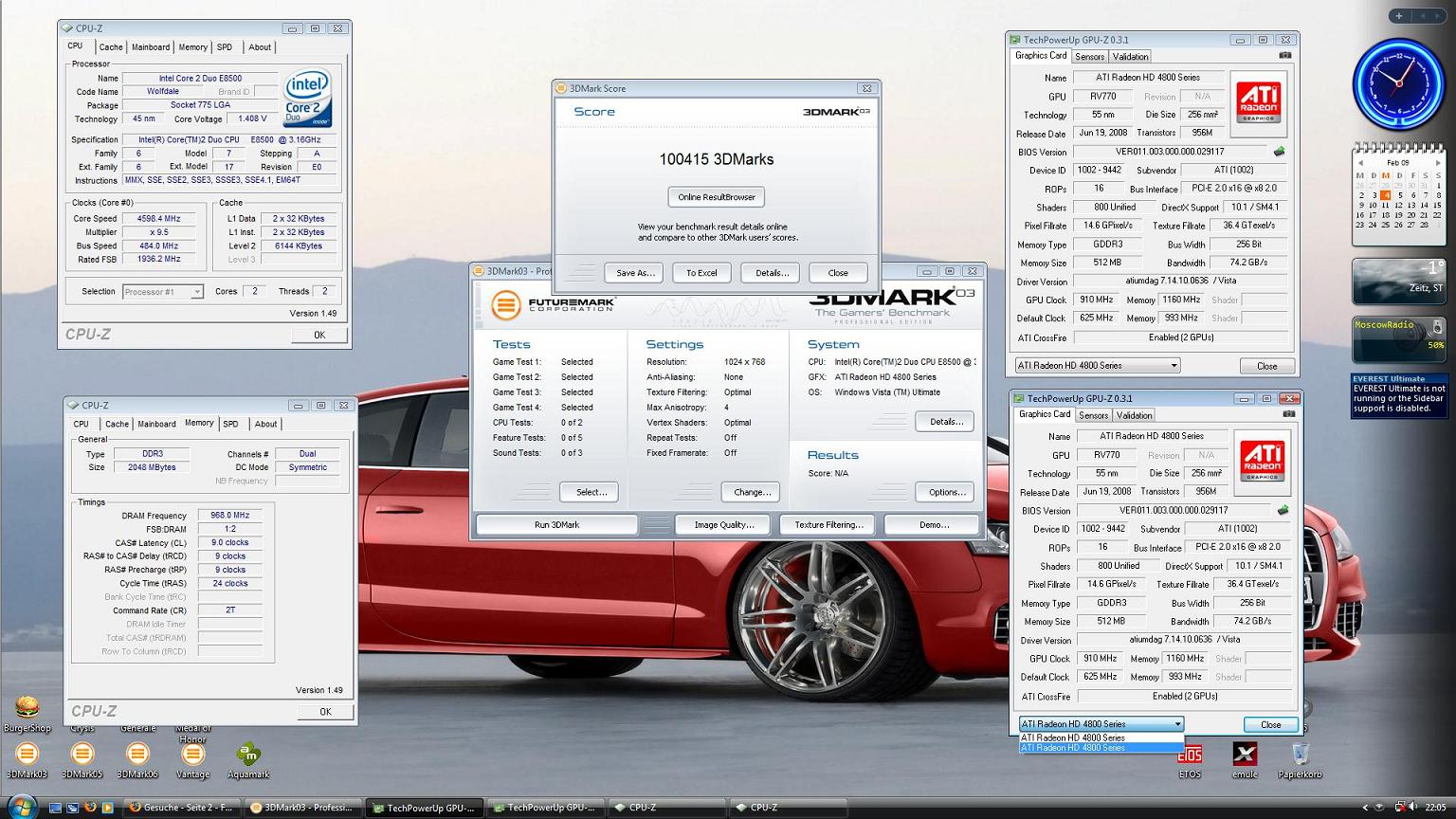The height and width of the screenshot is (819, 1456).
Task: Launch the Vantage desktop icon
Action: (x=192, y=761)
